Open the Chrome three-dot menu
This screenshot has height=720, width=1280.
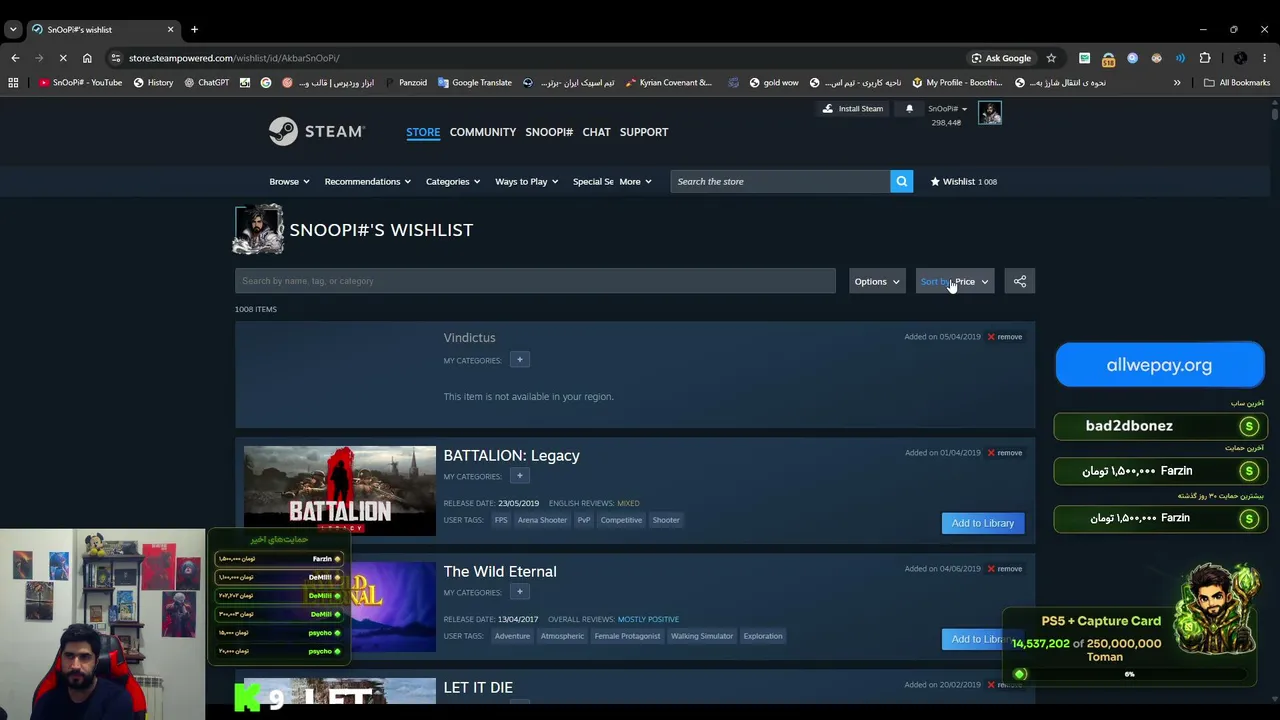coord(1265,58)
